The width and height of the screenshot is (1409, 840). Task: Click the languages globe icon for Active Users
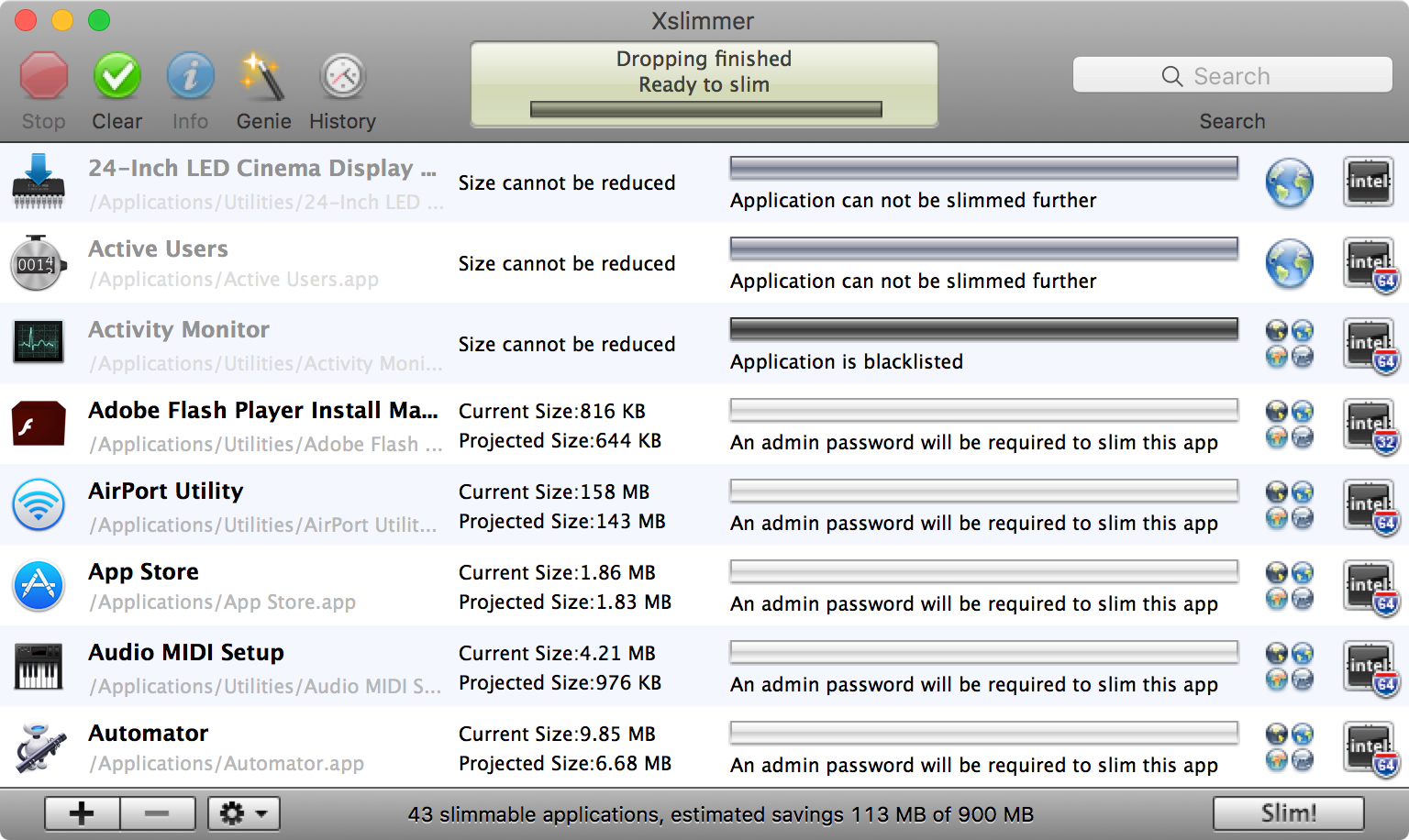(1289, 263)
